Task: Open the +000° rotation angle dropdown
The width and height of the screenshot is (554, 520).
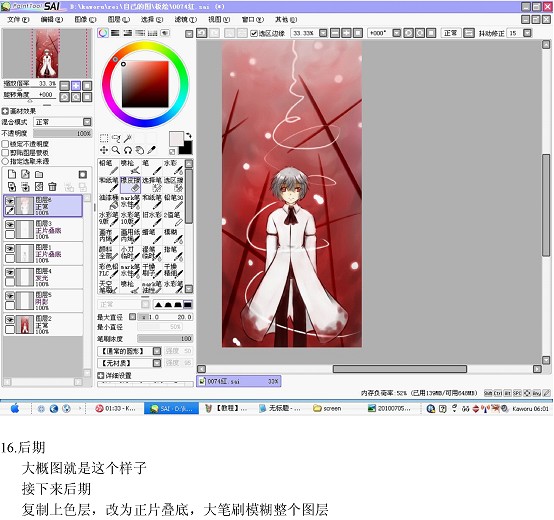Action: (397, 33)
